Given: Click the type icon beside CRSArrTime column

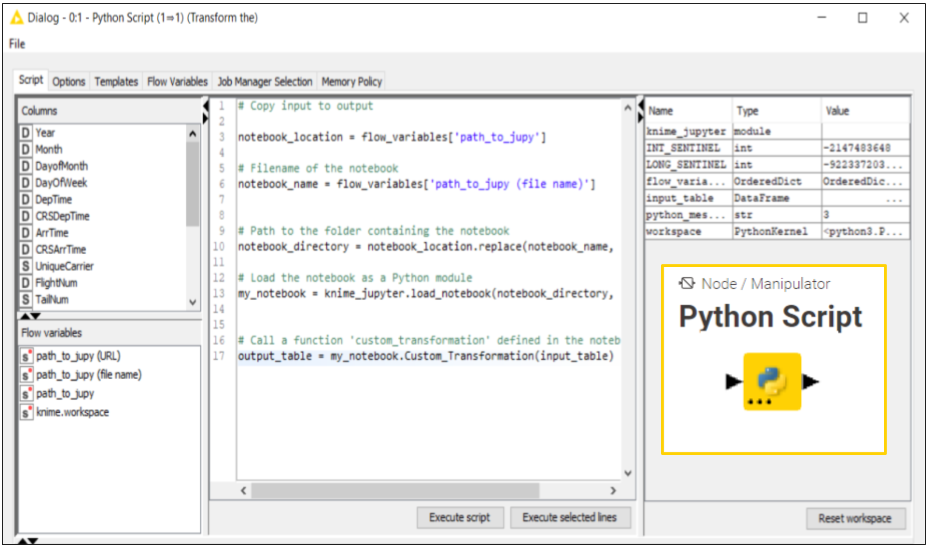Looking at the screenshot, I should point(26,249).
